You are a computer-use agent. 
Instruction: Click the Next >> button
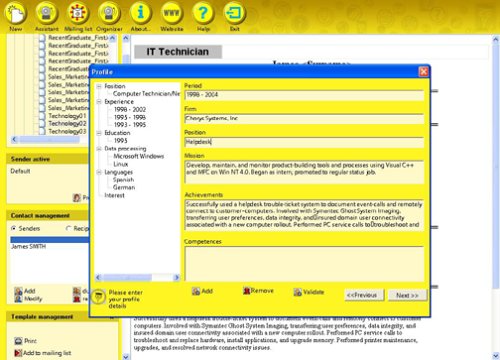pyautogui.click(x=407, y=295)
